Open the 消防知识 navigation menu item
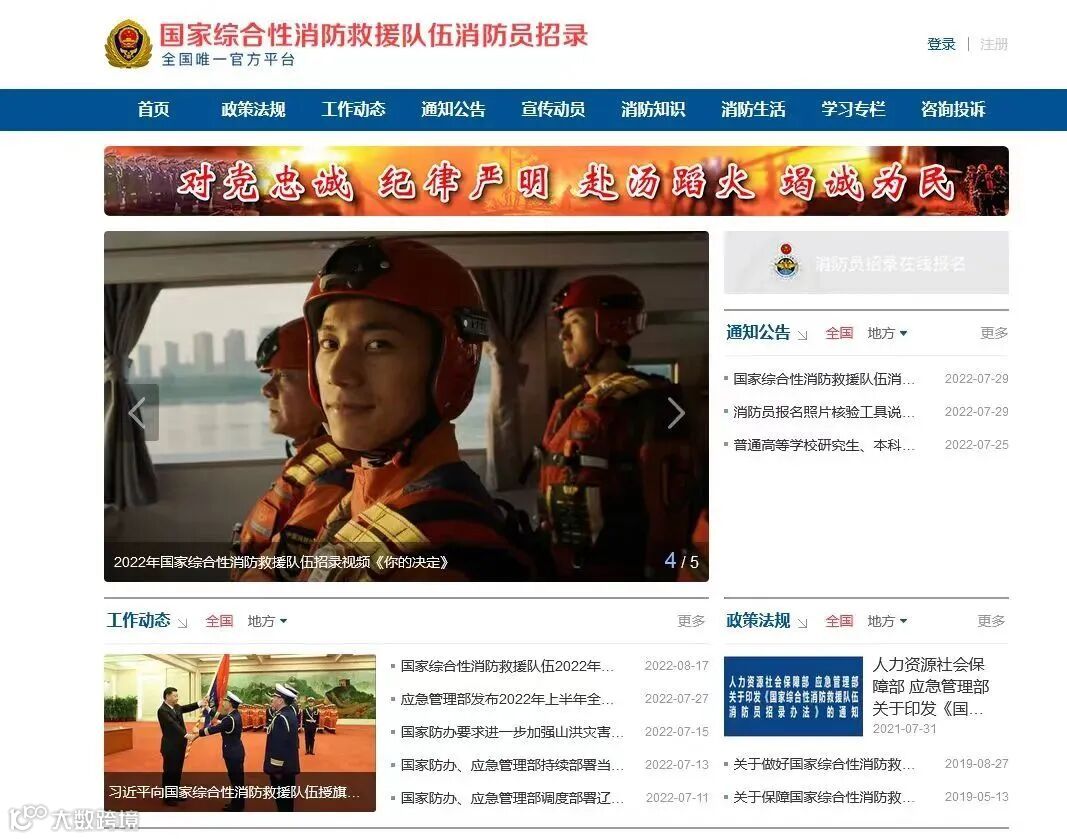This screenshot has width=1067, height=839. click(x=653, y=110)
